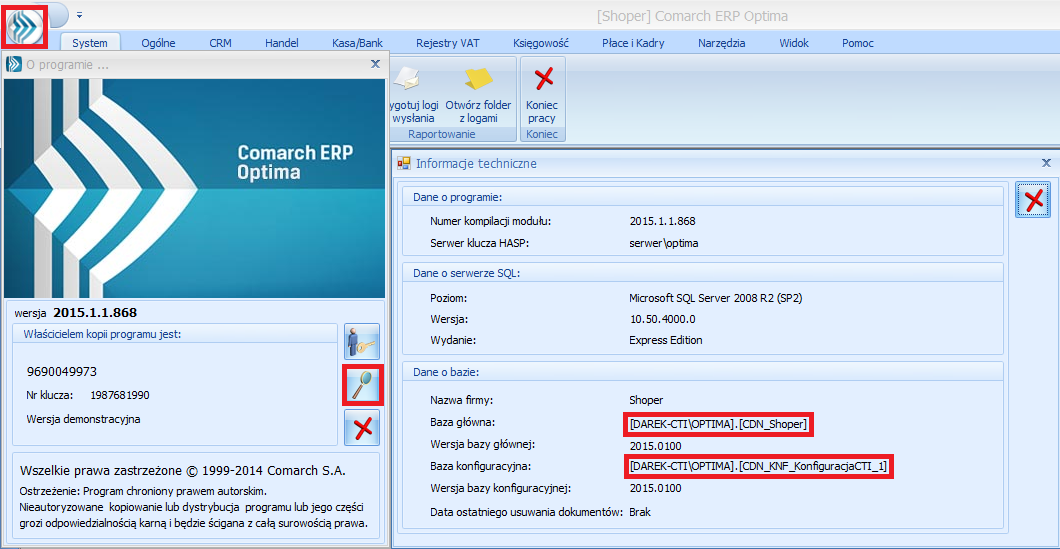Open the Księgowość ribbon tab
The height and width of the screenshot is (549, 1060).
coord(541,43)
